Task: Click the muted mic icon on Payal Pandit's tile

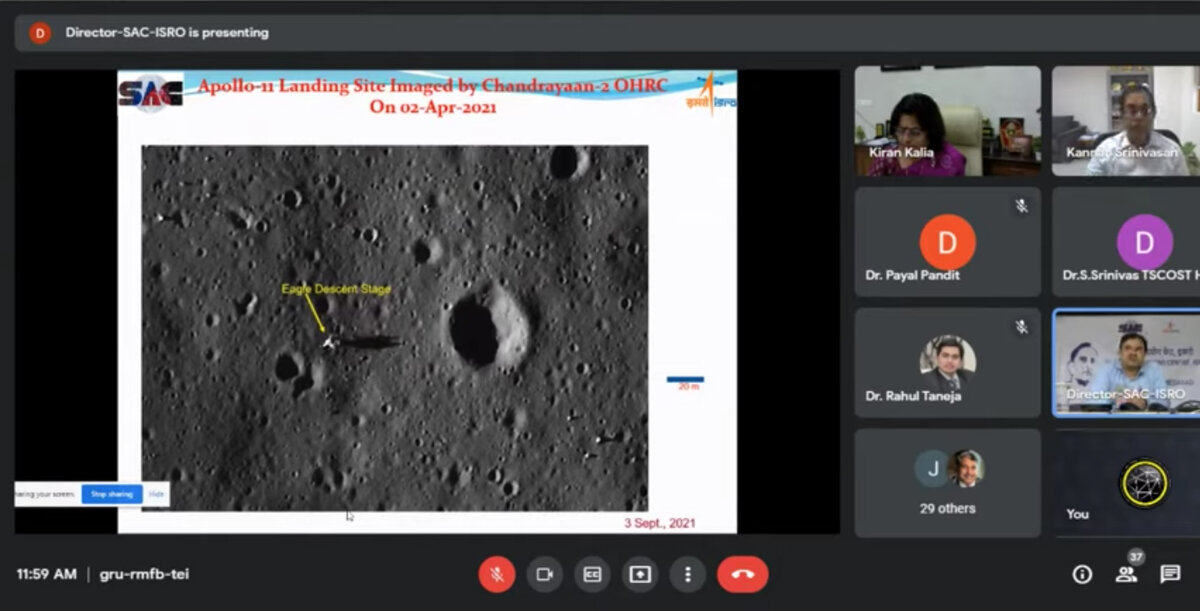Action: [1021, 206]
